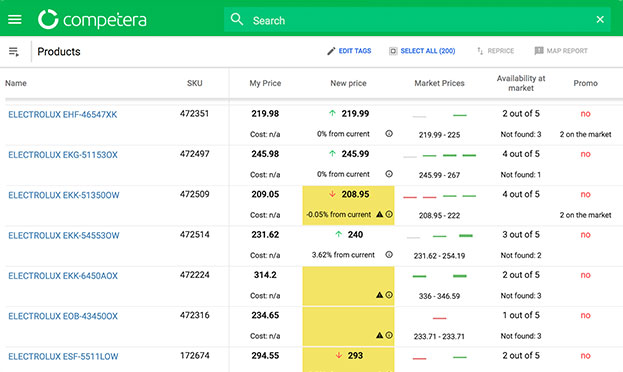Sort by My Price column header
The height and width of the screenshot is (372, 623).
point(265,83)
